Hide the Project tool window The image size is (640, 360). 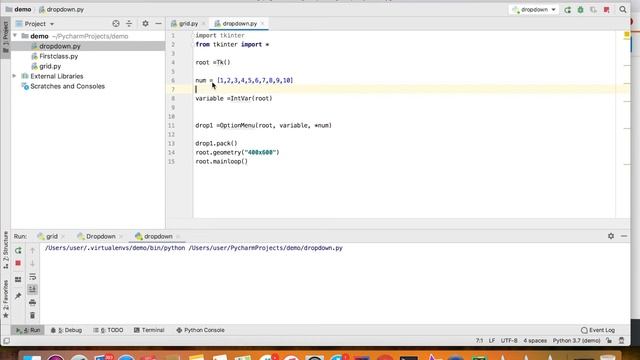158,24
